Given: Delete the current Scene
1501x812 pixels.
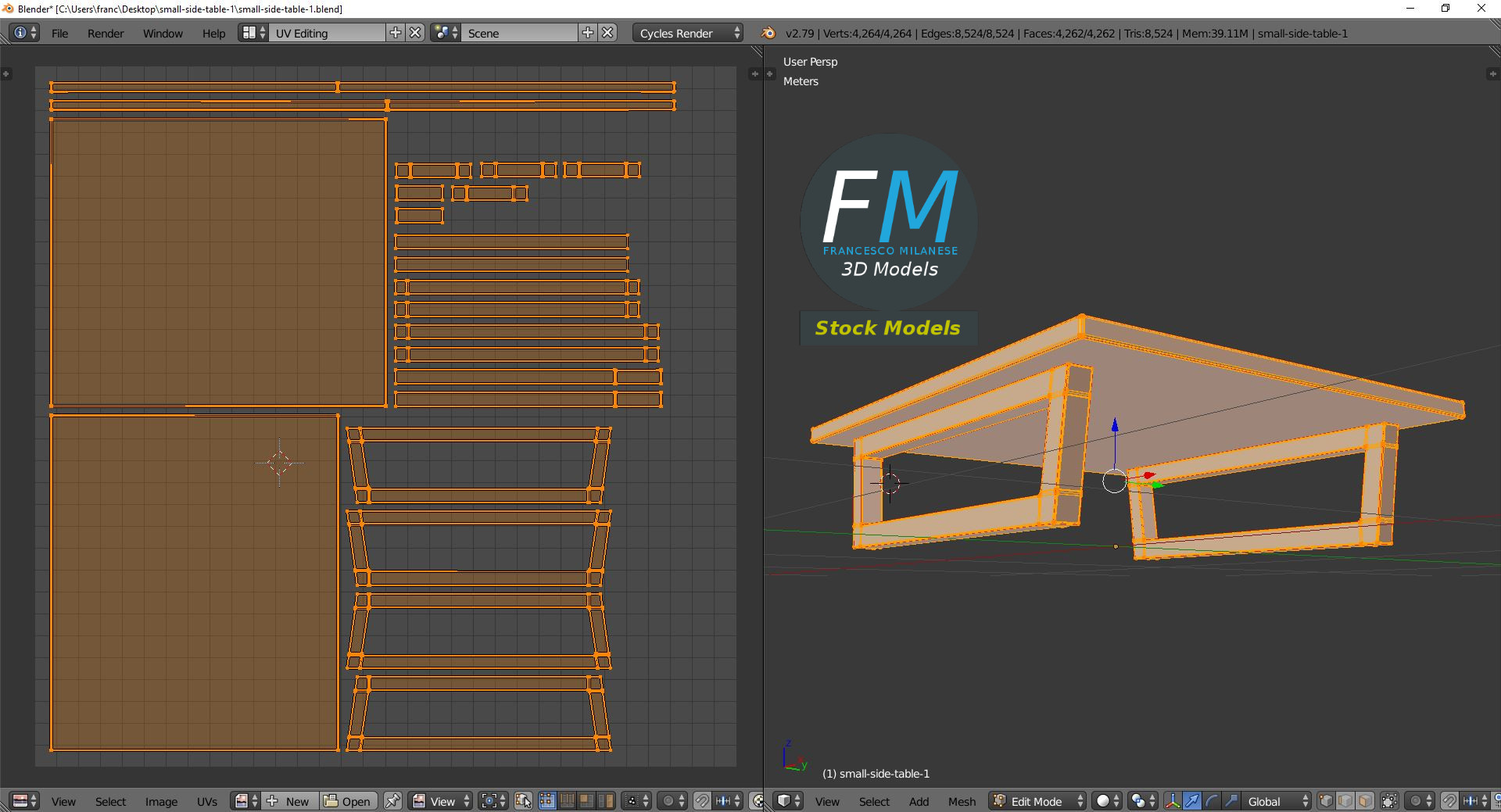Looking at the screenshot, I should click(x=607, y=33).
